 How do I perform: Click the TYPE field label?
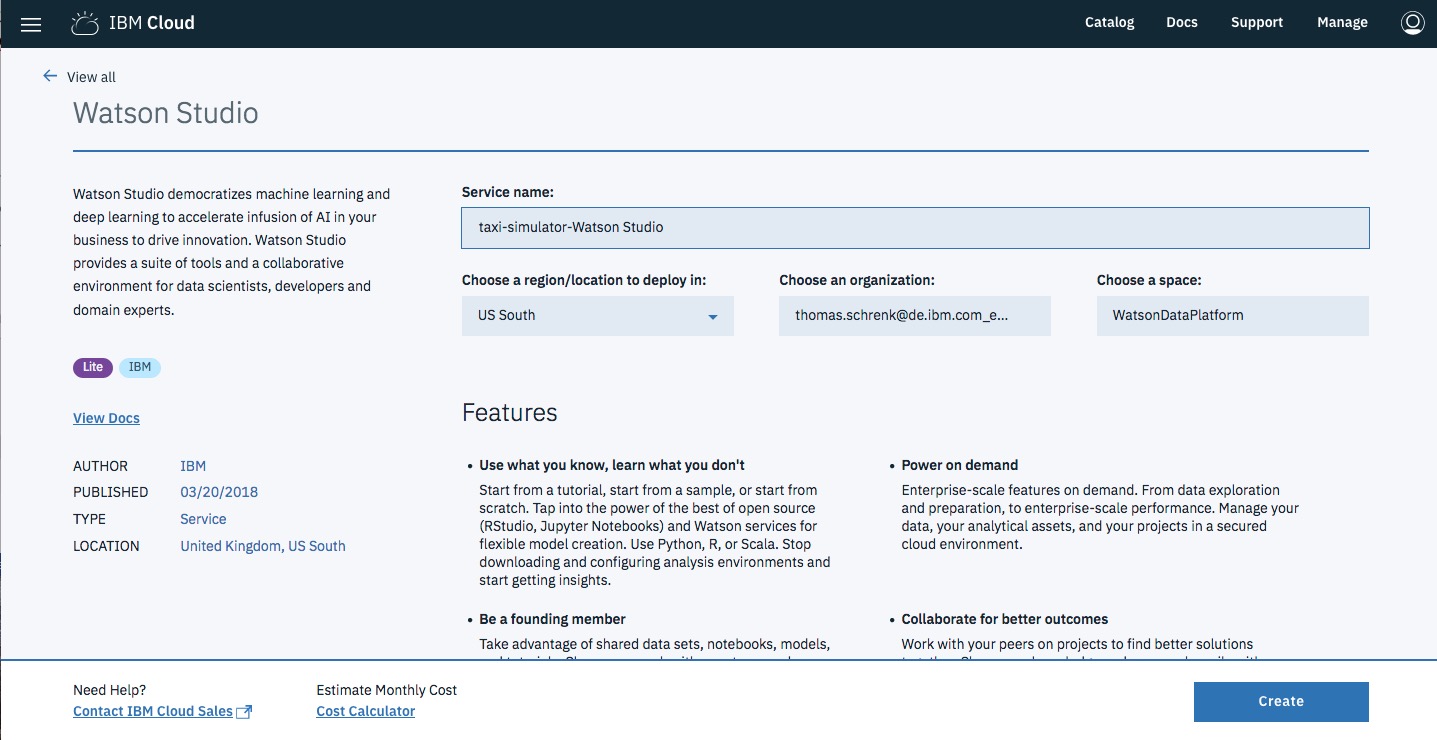click(89, 519)
